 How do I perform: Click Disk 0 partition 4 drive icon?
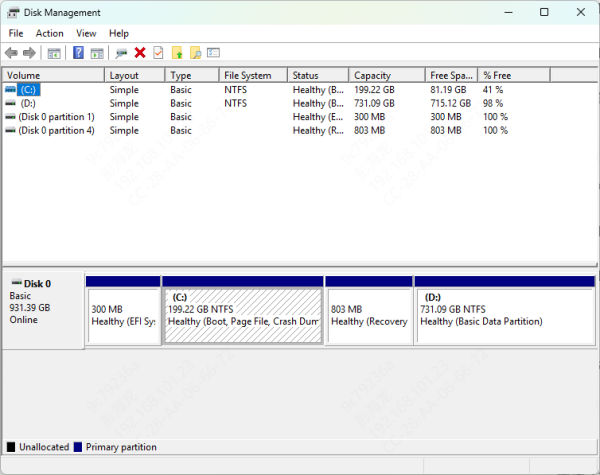click(10, 131)
